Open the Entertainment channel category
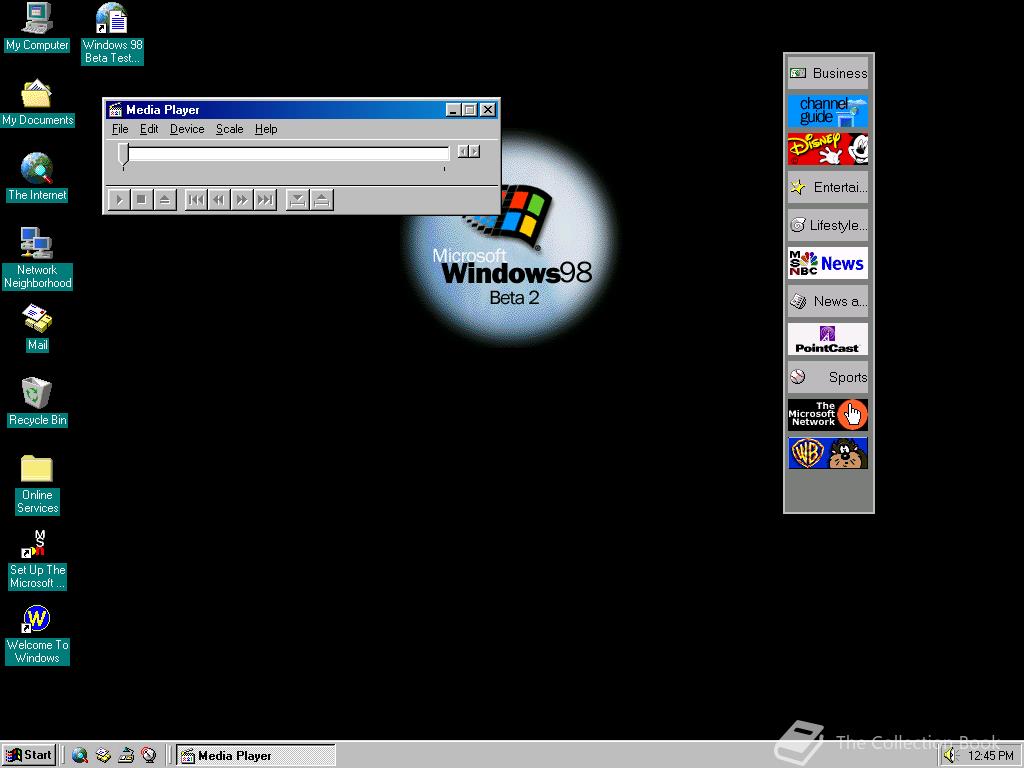Image resolution: width=1024 pixels, height=768 pixels. point(827,187)
